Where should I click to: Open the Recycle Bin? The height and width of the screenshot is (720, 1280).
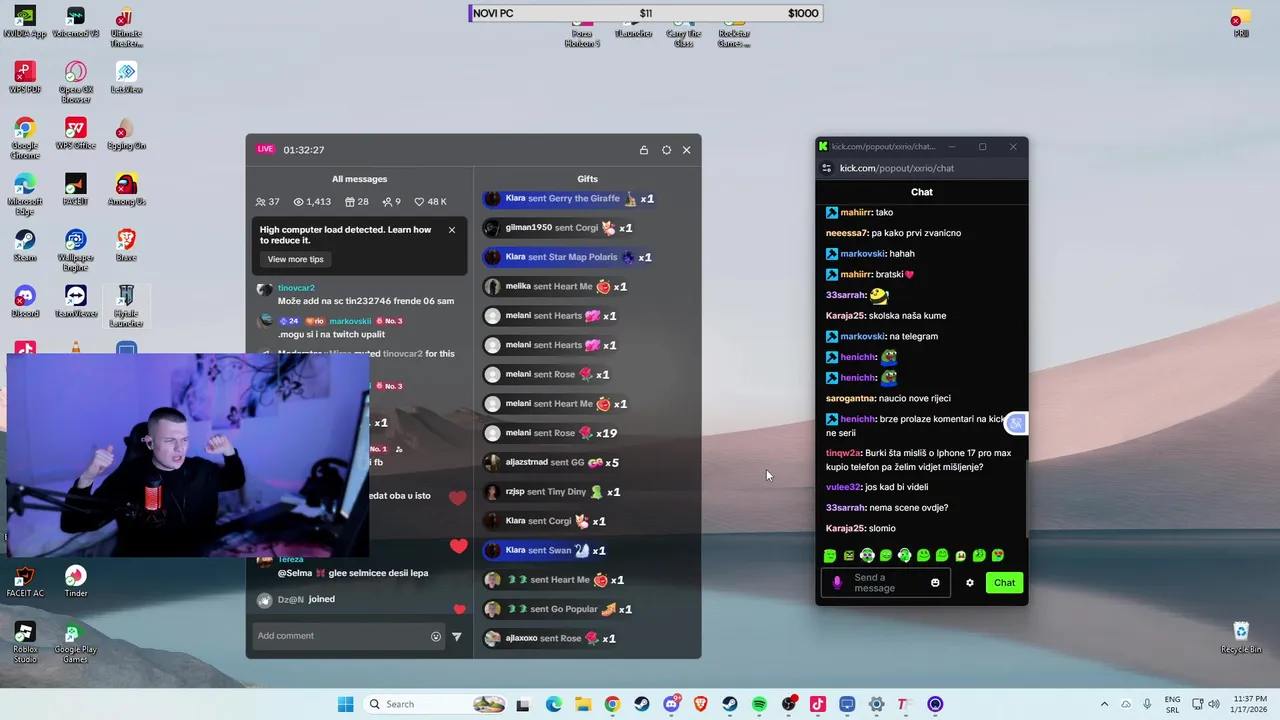click(x=1241, y=638)
